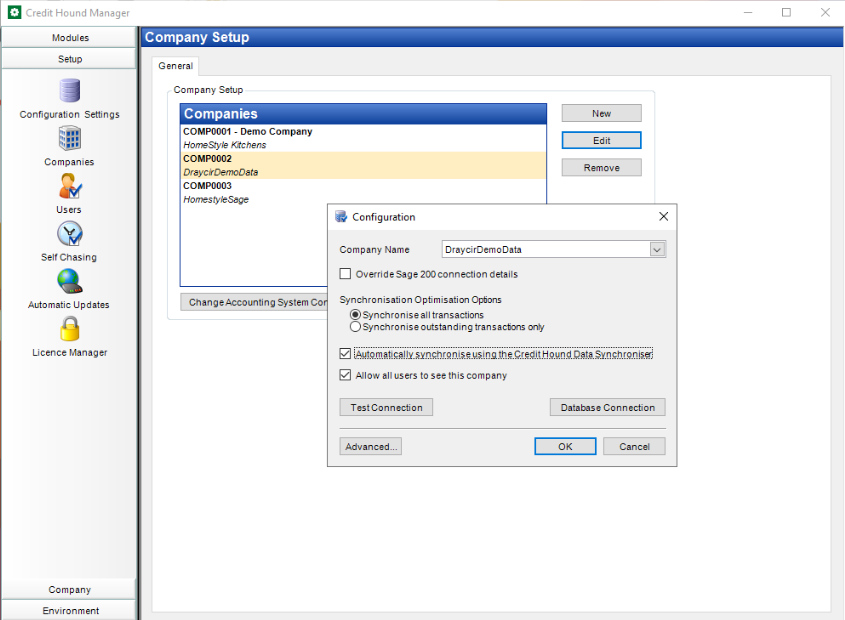Click the Remove company button
The height and width of the screenshot is (620, 845).
601,168
